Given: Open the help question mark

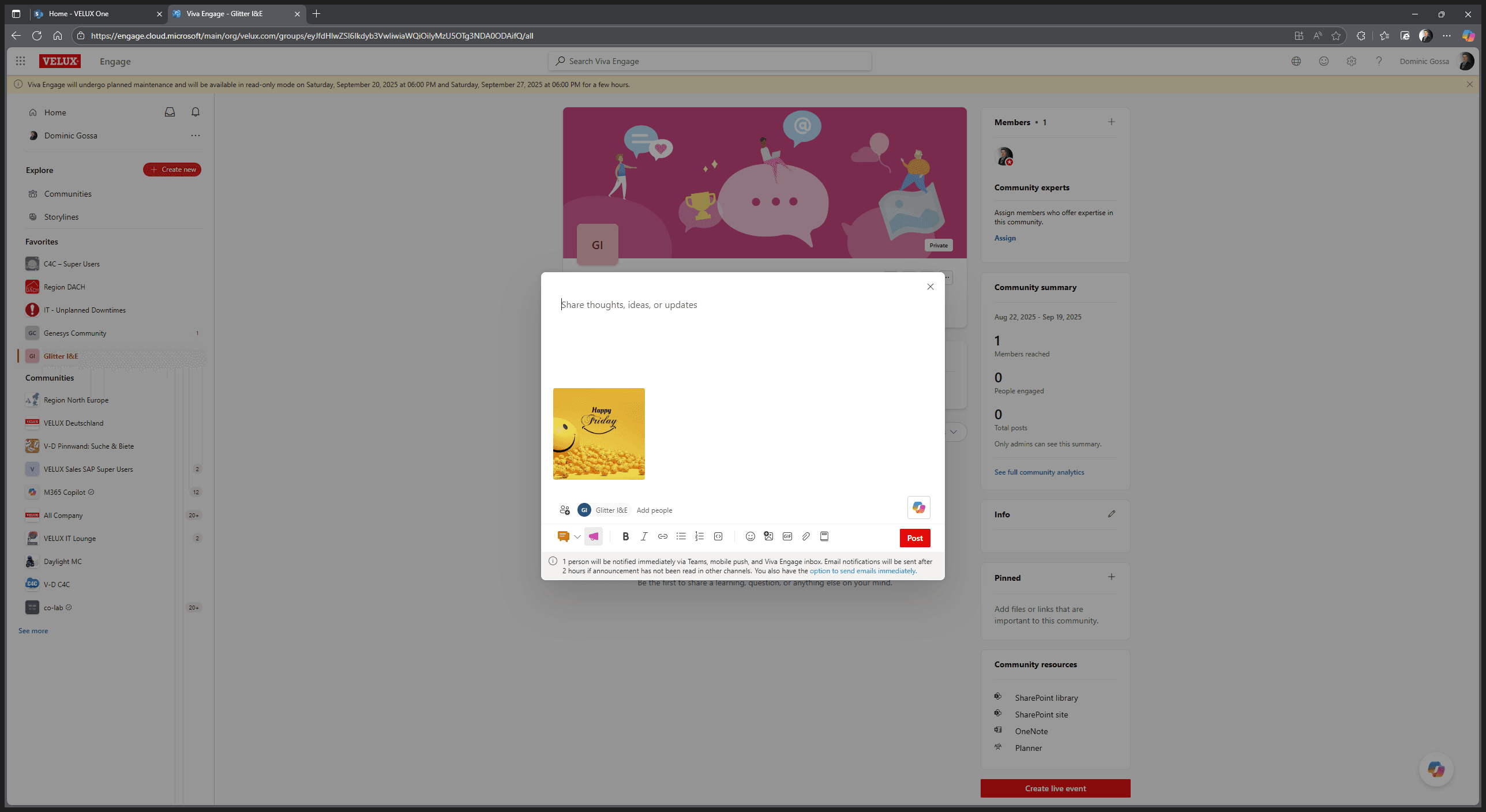Looking at the screenshot, I should (x=1379, y=61).
